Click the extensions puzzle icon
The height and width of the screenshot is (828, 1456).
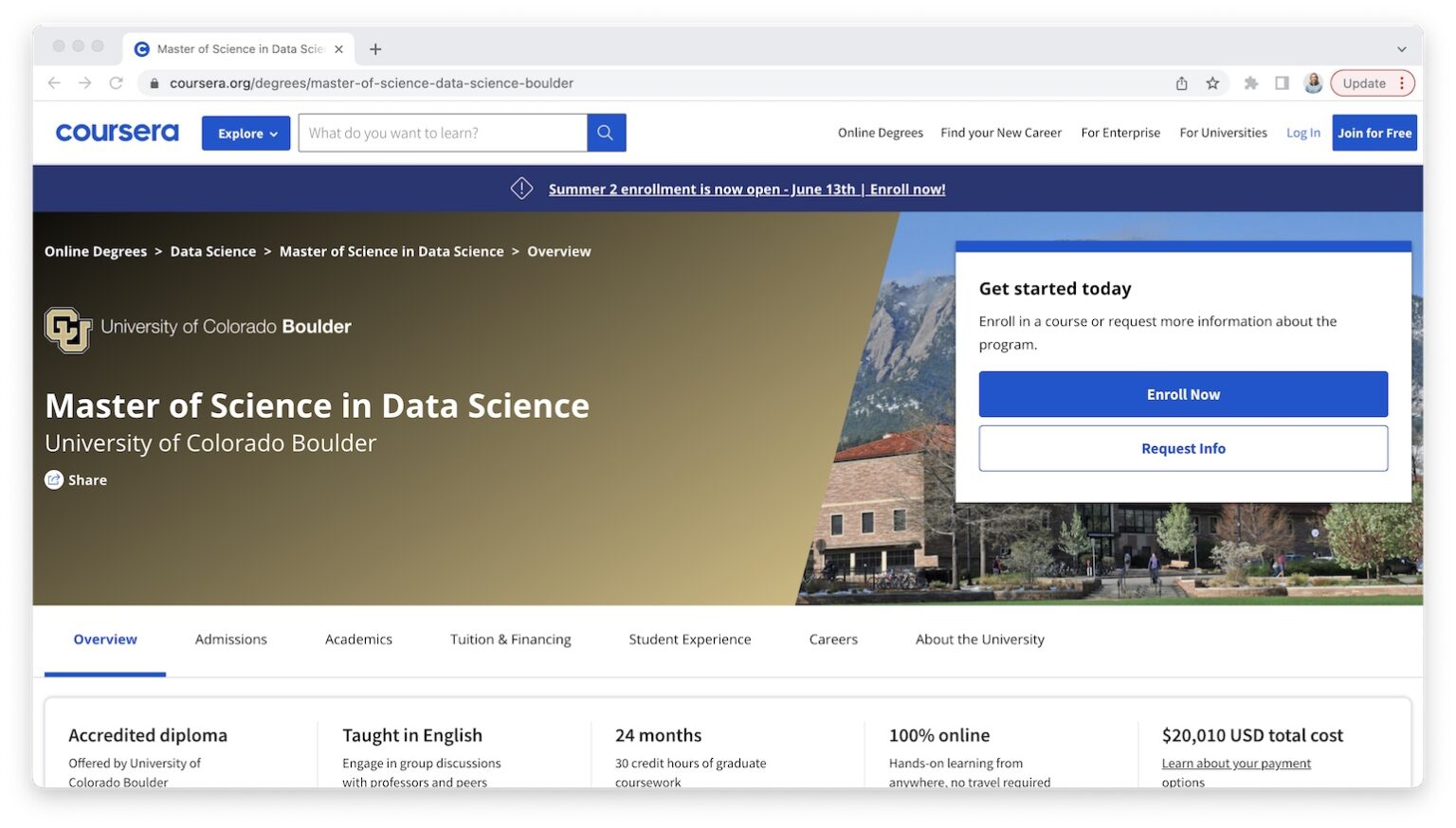[x=1250, y=82]
